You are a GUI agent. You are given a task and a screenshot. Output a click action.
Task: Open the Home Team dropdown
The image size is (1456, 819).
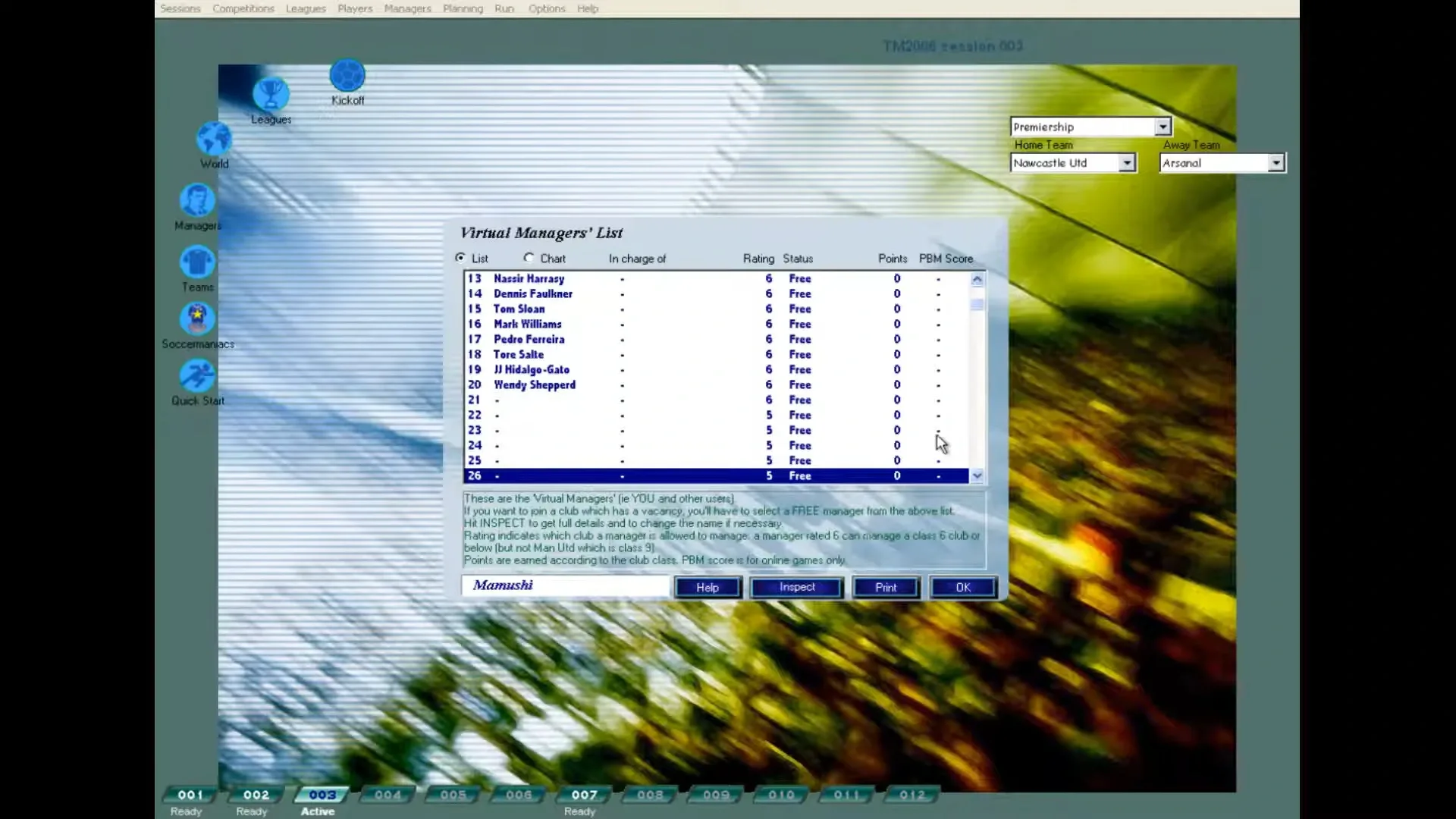1127,163
